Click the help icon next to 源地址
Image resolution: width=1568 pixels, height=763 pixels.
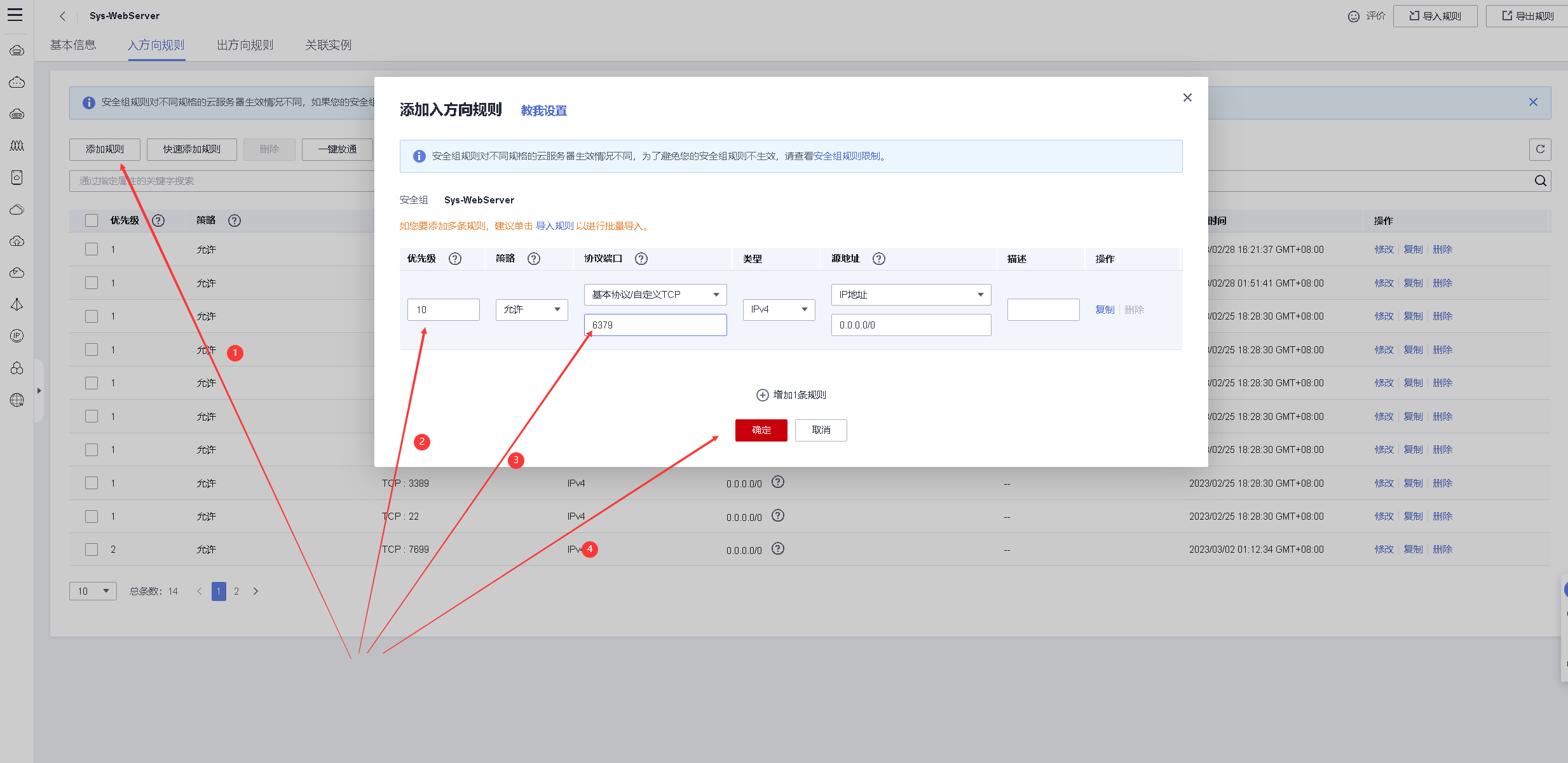click(x=878, y=259)
